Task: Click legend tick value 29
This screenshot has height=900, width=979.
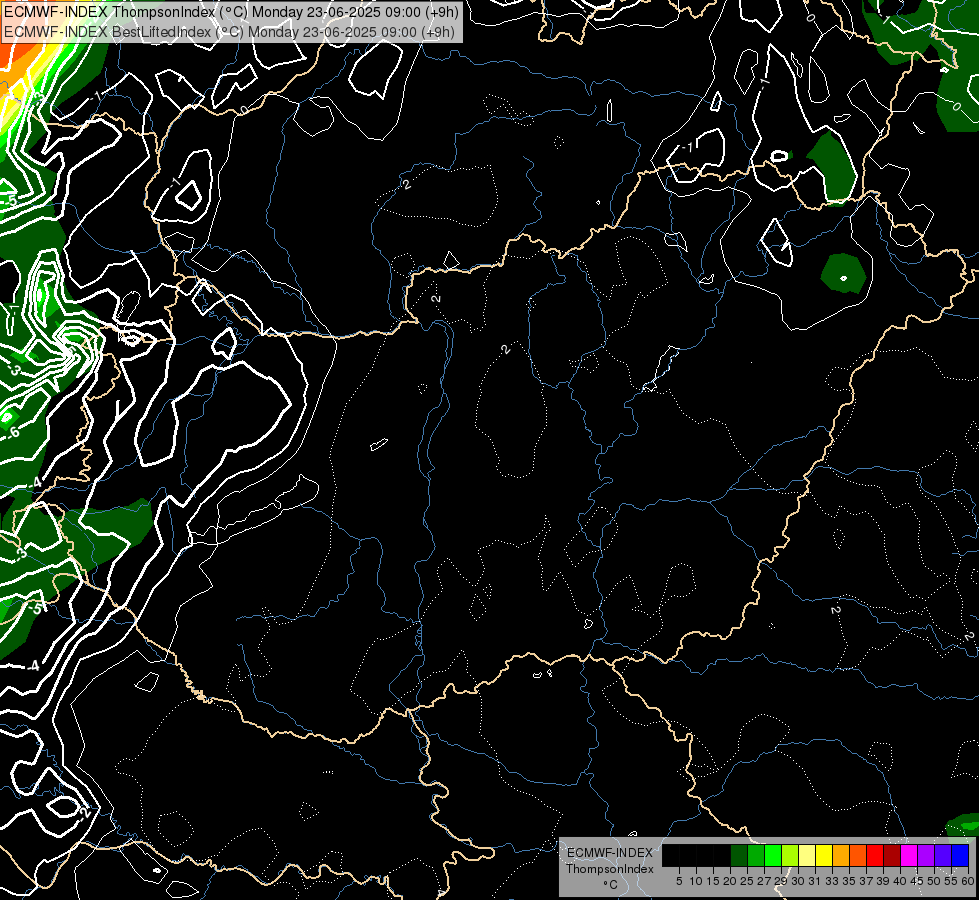Action: [782, 881]
